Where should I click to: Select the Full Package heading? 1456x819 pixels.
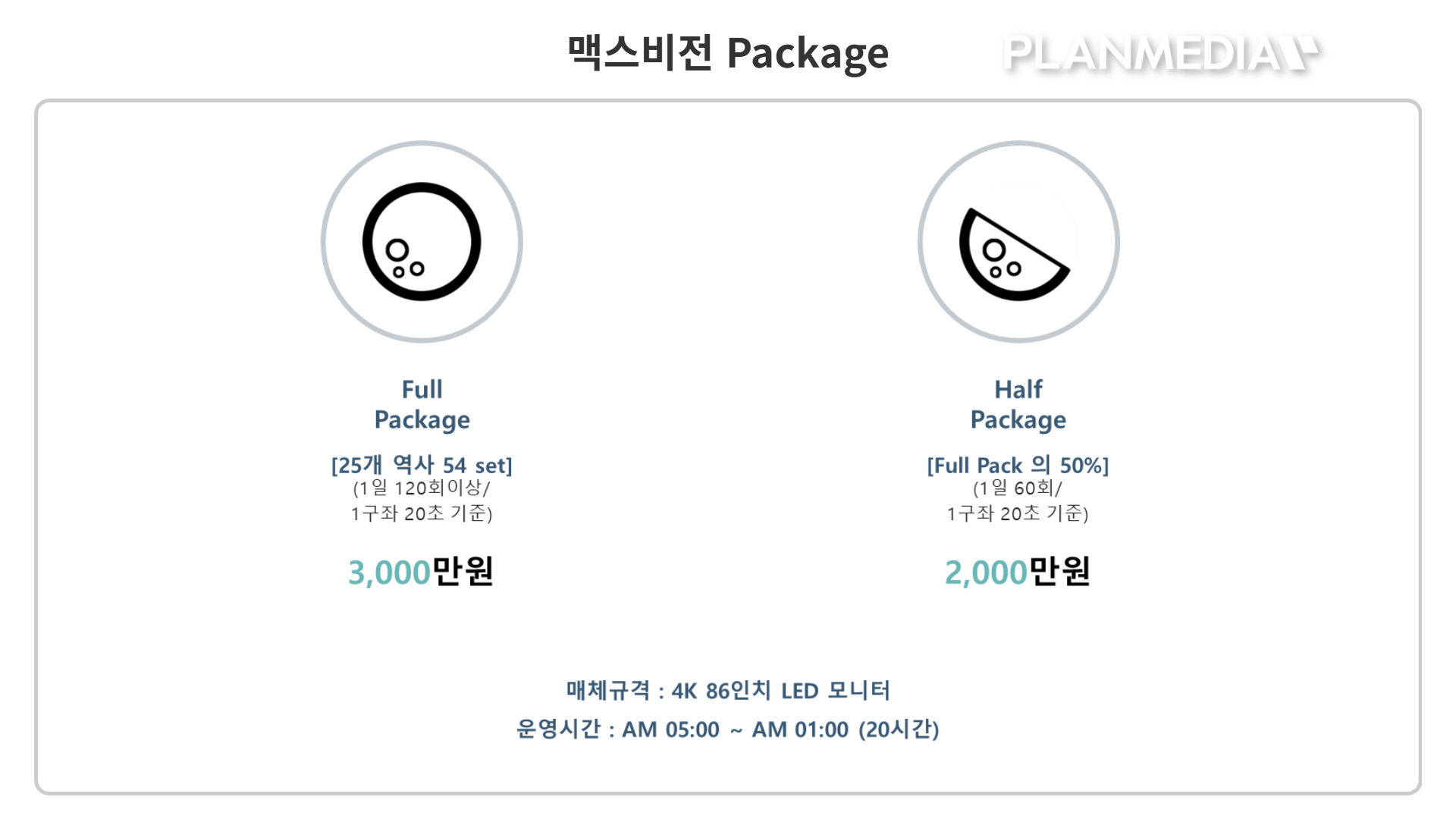(422, 404)
